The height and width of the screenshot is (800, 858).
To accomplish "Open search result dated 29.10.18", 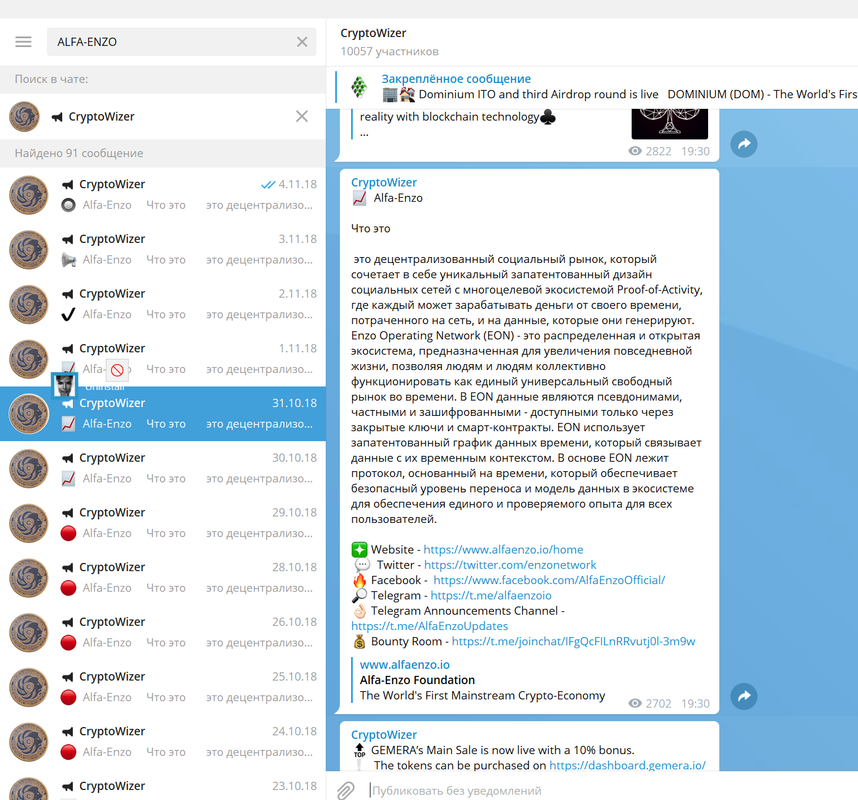I will pos(163,523).
